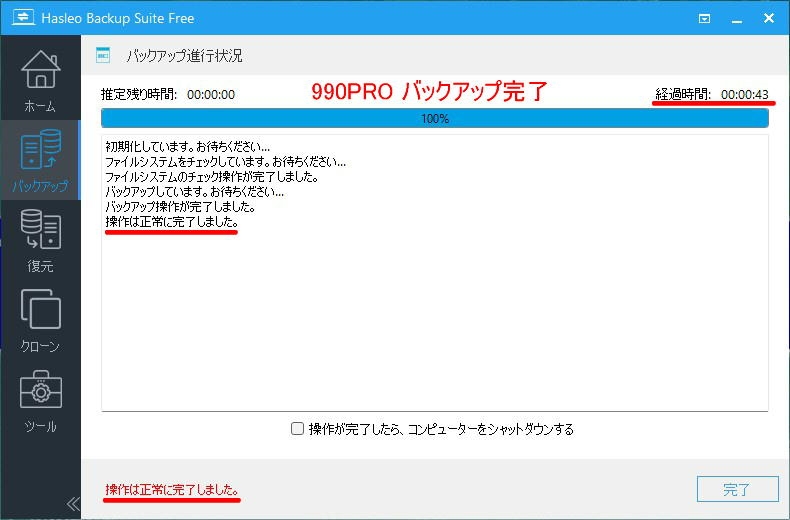Click log line 初期化しています。お待ちください...
The width and height of the screenshot is (790, 520).
point(187,147)
